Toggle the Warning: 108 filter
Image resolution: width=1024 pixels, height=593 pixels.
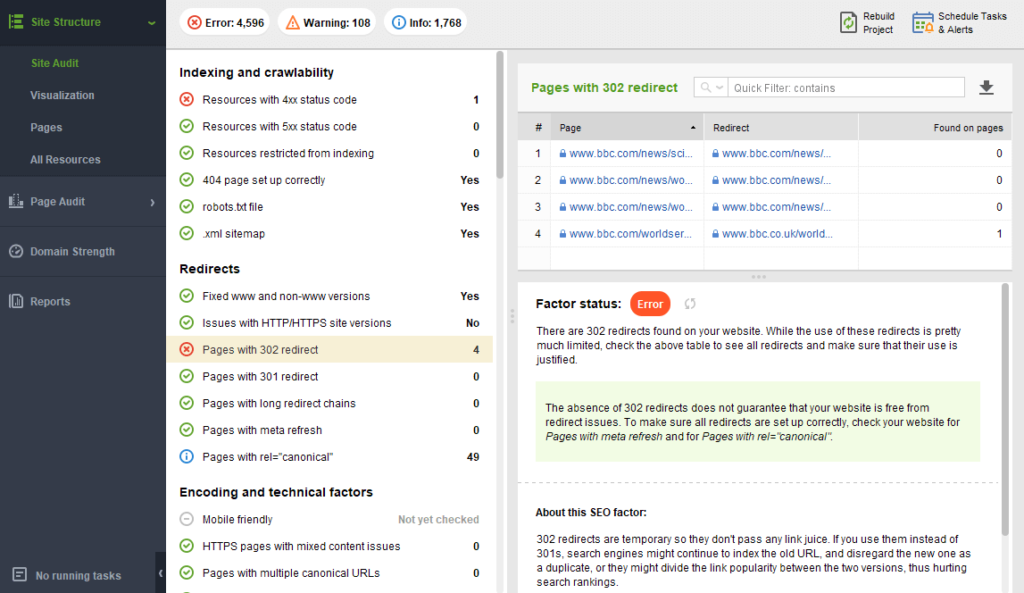pos(326,22)
